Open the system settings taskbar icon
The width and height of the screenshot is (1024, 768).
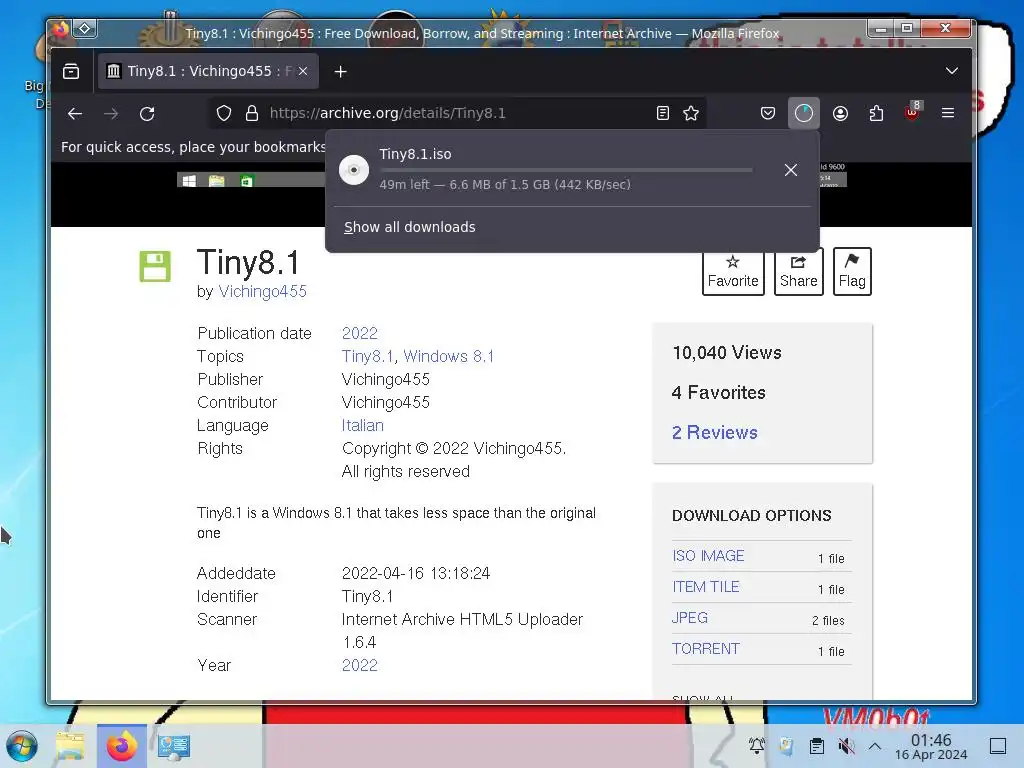tap(174, 746)
